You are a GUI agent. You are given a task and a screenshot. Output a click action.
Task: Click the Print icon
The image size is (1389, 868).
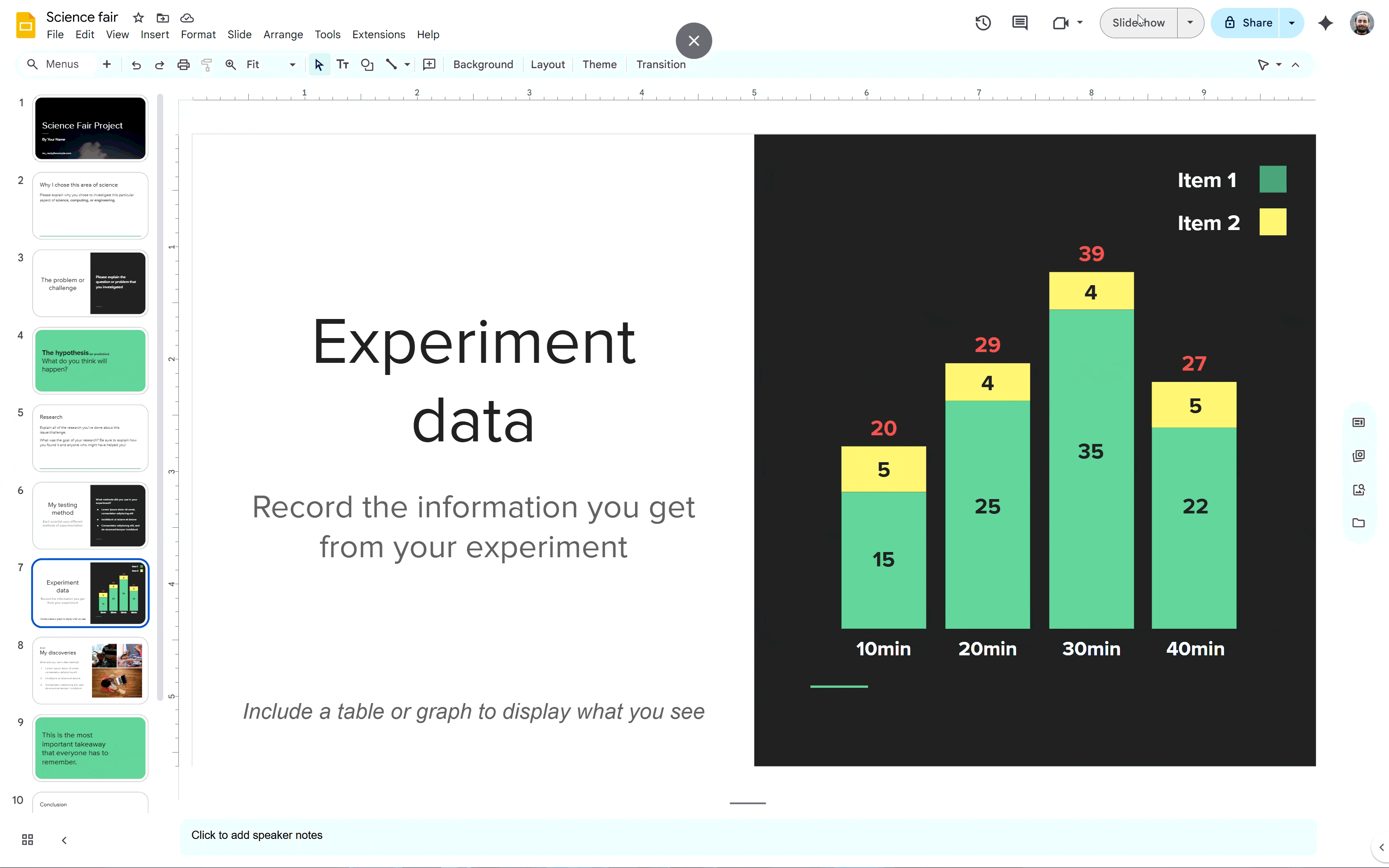click(x=183, y=64)
